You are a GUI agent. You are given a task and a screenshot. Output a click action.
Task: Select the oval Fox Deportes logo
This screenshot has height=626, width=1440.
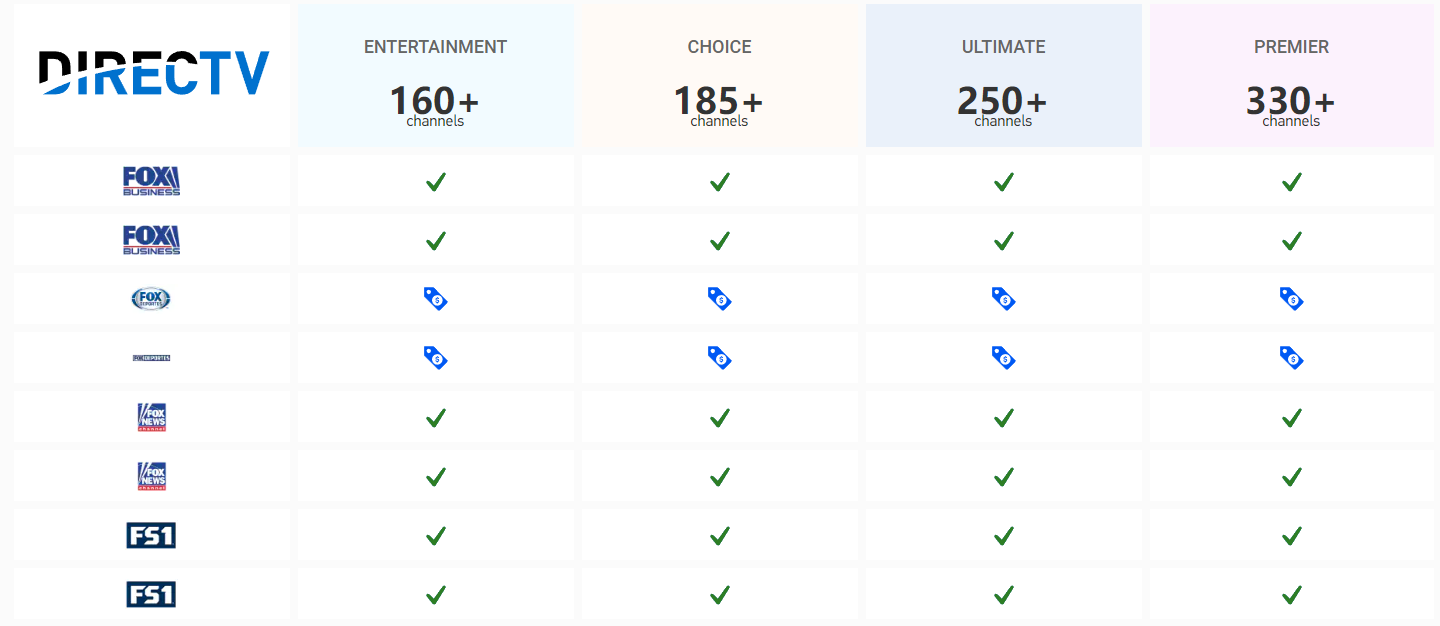[x=152, y=298]
